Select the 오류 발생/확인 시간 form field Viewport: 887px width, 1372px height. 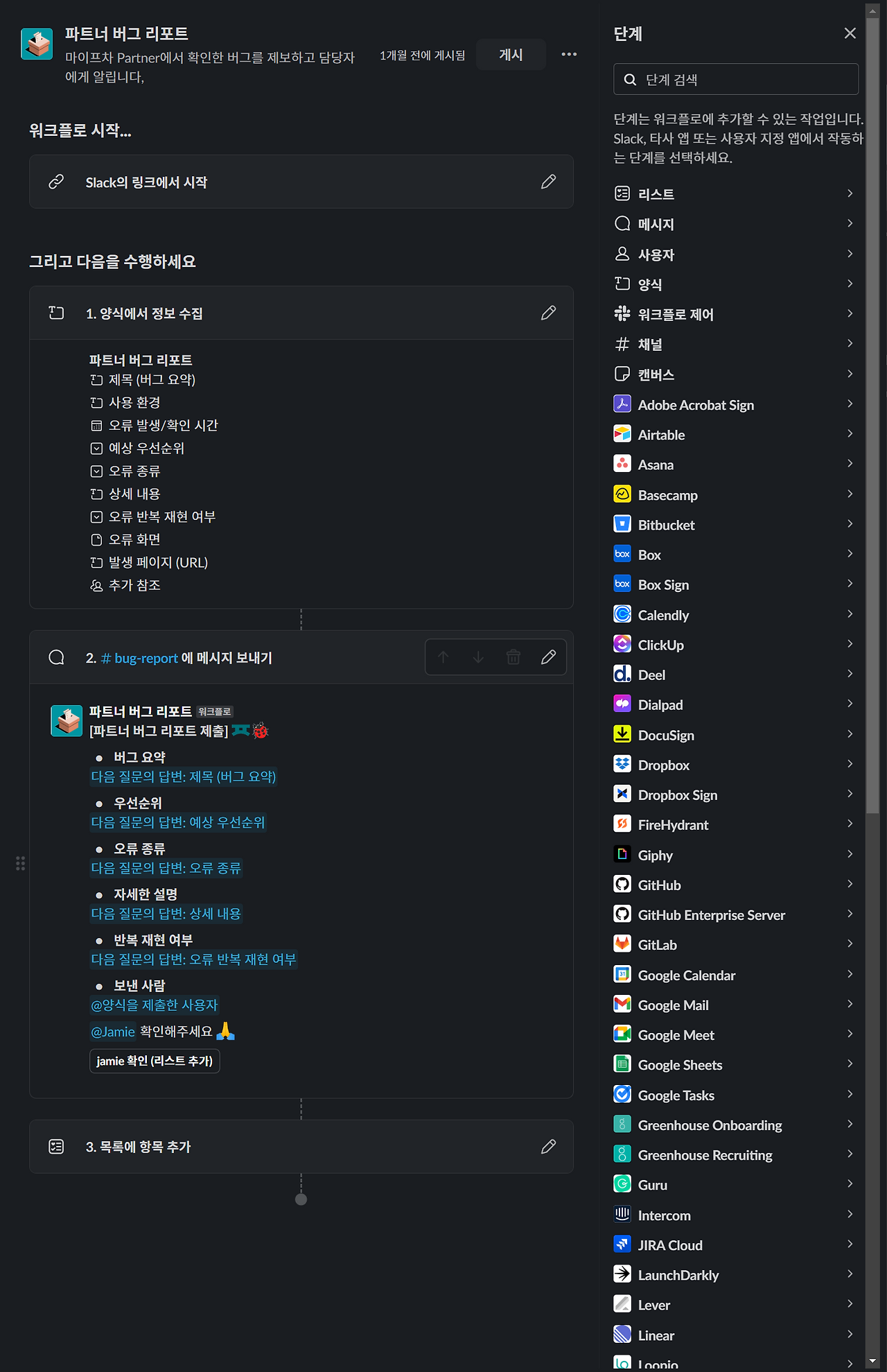155,425
